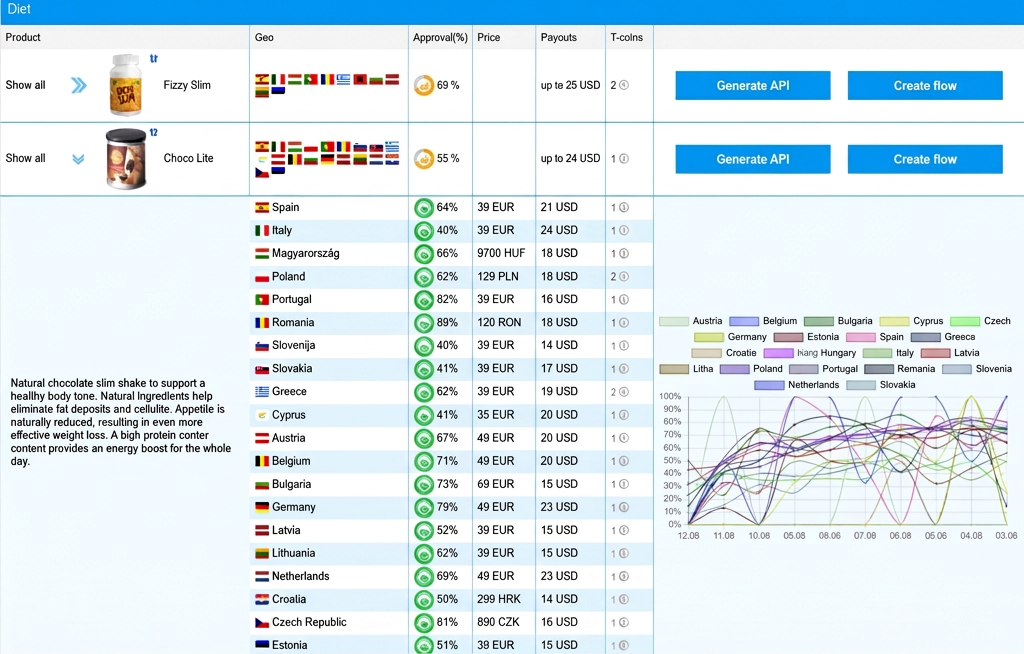Click Create flow for Fizzy Slim

[925, 86]
